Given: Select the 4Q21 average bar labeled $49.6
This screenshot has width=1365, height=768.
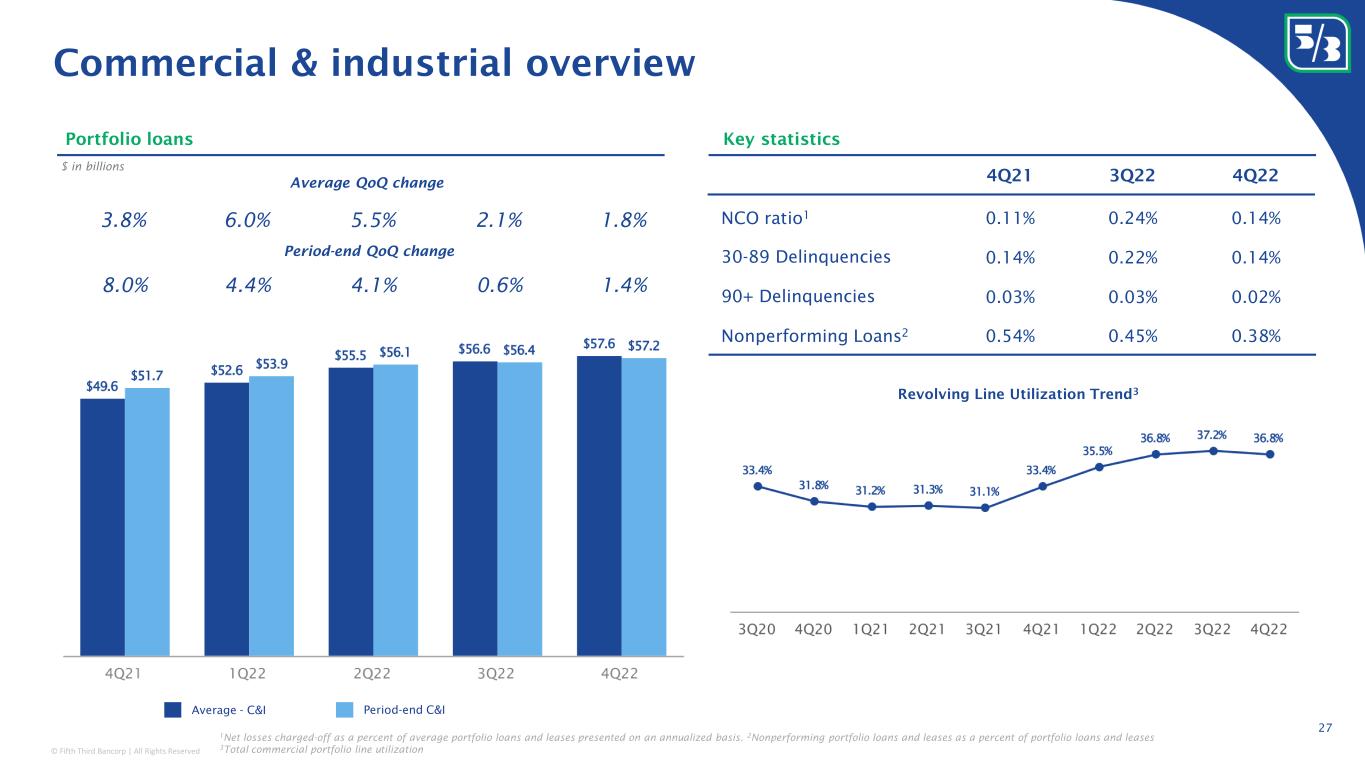Looking at the screenshot, I should (x=103, y=526).
